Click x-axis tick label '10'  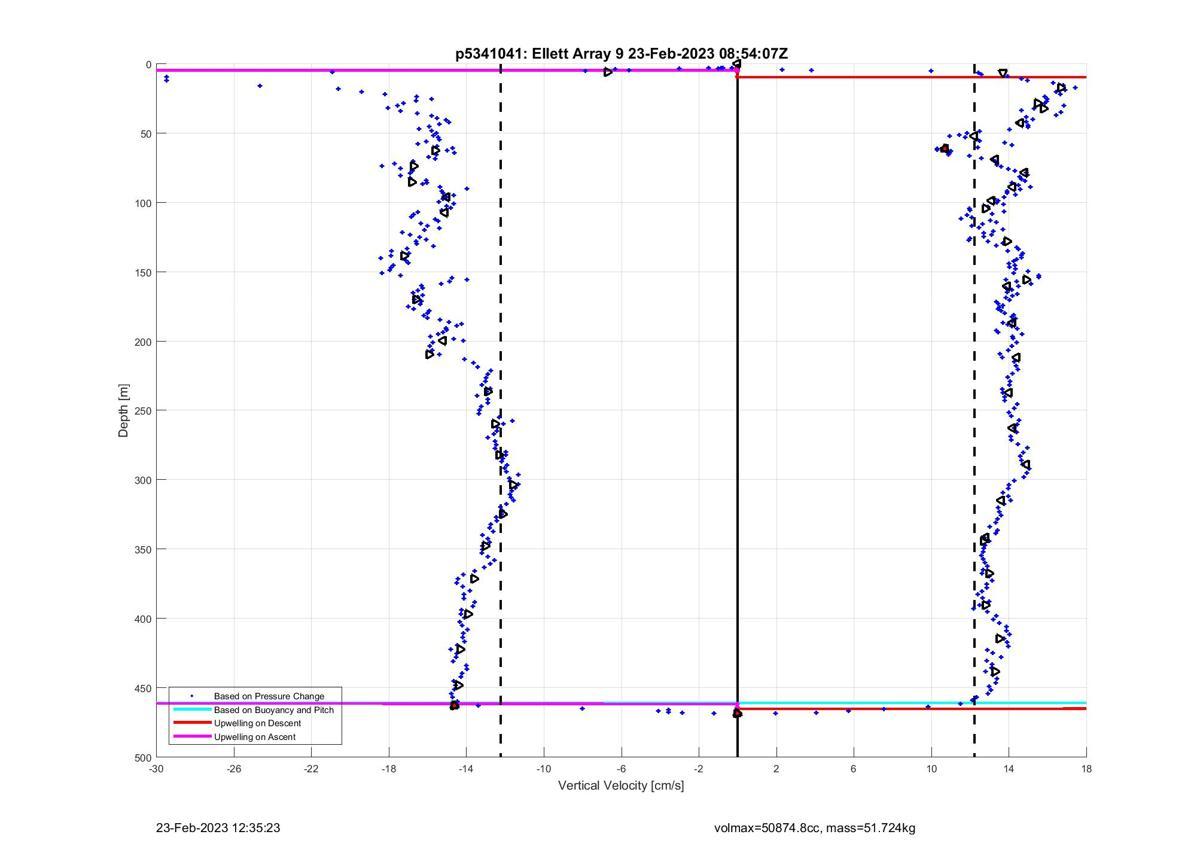tap(931, 769)
